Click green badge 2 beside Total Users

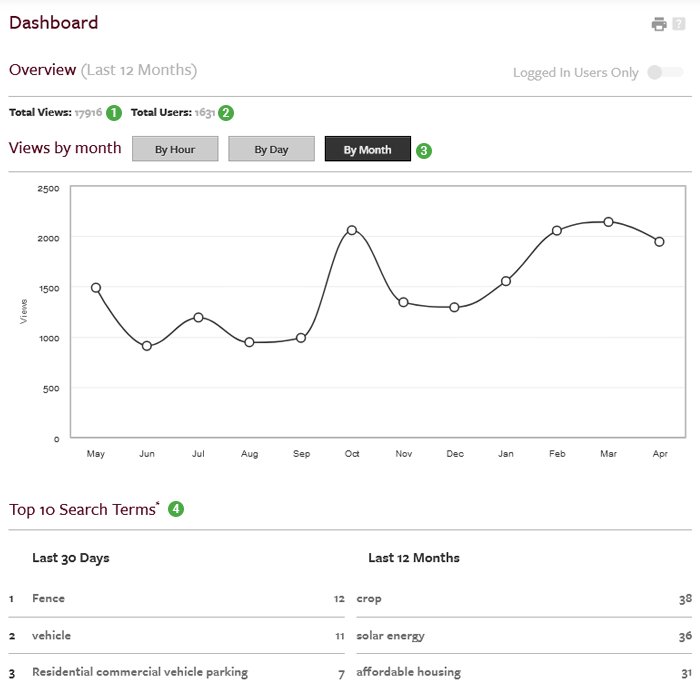[x=226, y=113]
